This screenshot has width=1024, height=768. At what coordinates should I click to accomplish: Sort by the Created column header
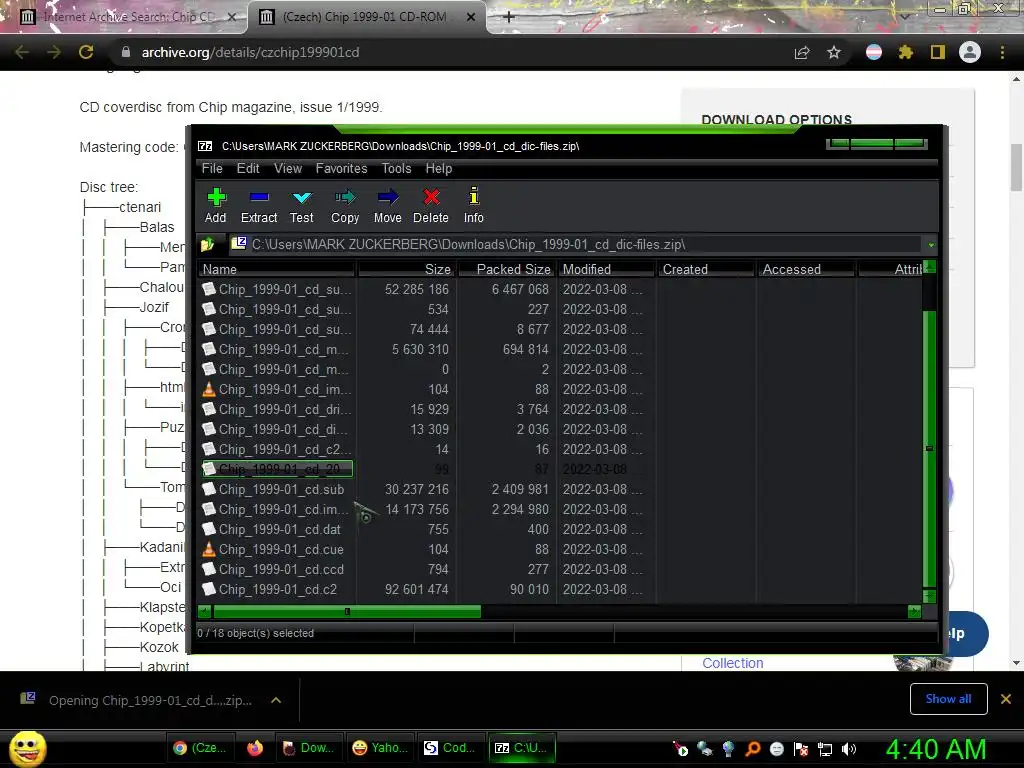pos(707,269)
